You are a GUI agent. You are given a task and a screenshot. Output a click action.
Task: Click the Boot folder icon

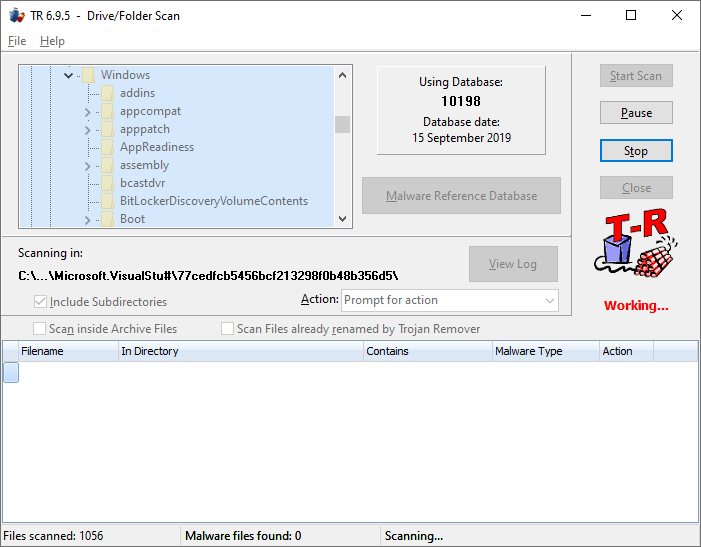(107, 219)
